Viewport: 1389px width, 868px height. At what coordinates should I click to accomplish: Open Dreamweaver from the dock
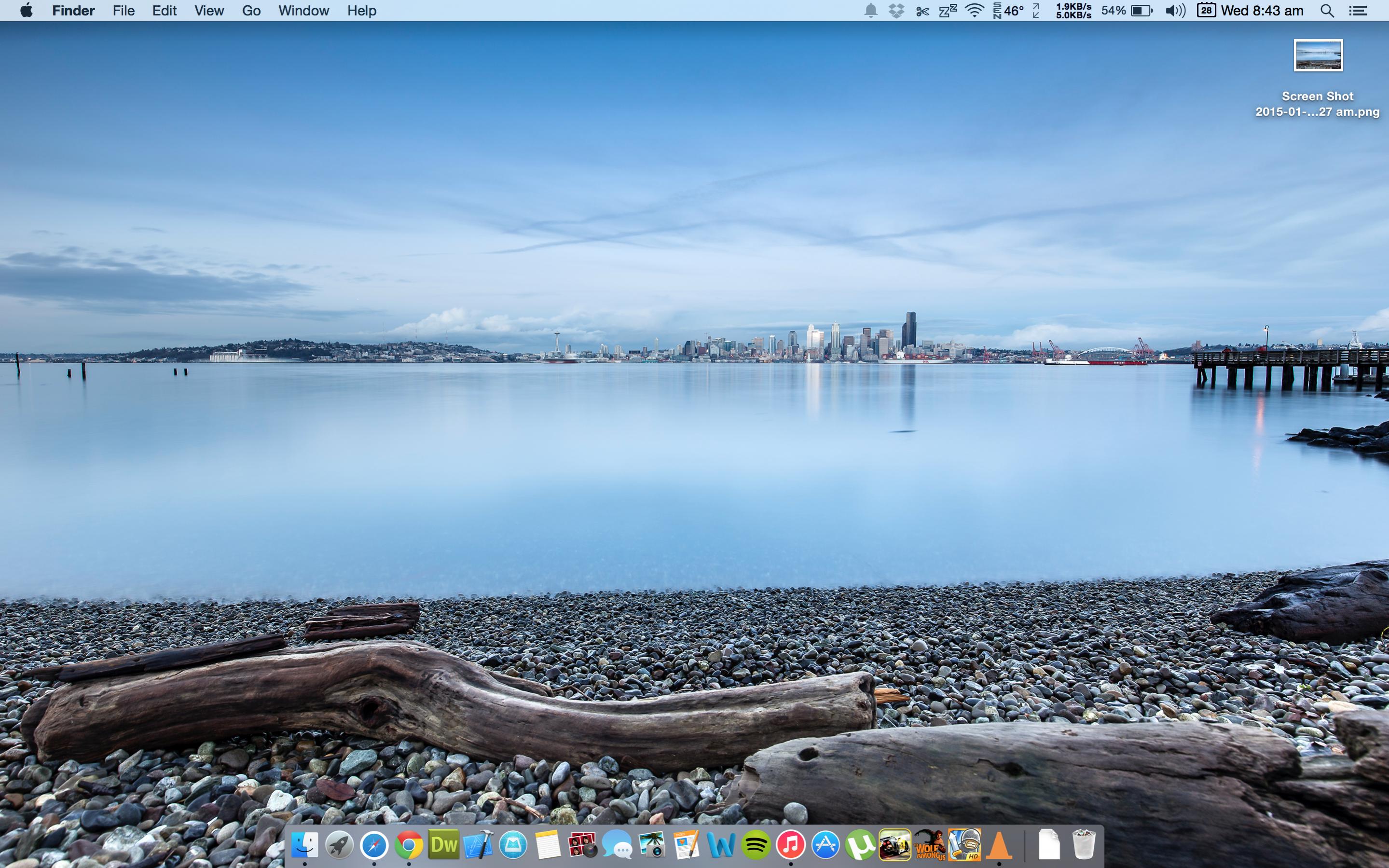(x=443, y=844)
